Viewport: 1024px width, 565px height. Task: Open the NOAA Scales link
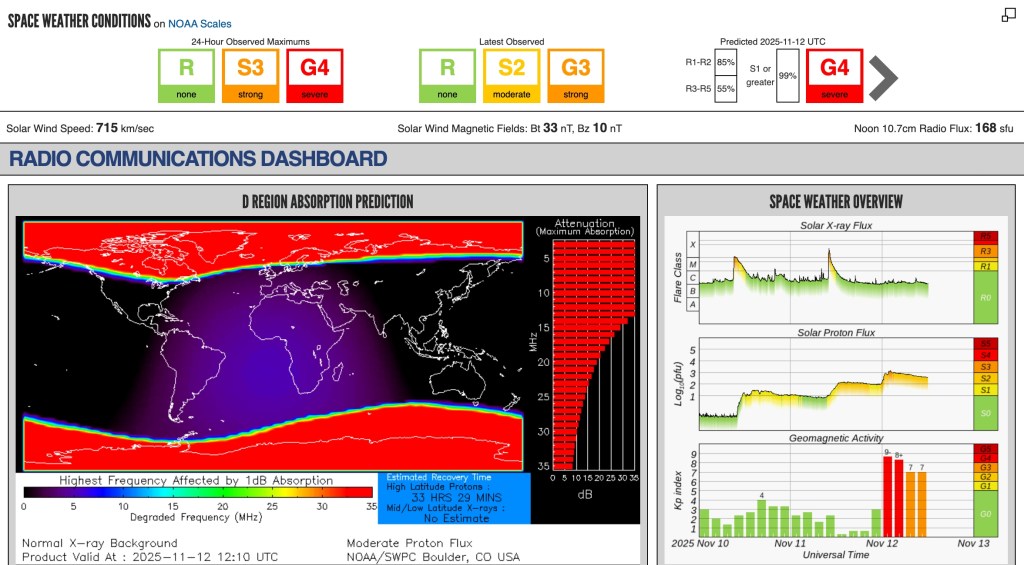pos(201,24)
